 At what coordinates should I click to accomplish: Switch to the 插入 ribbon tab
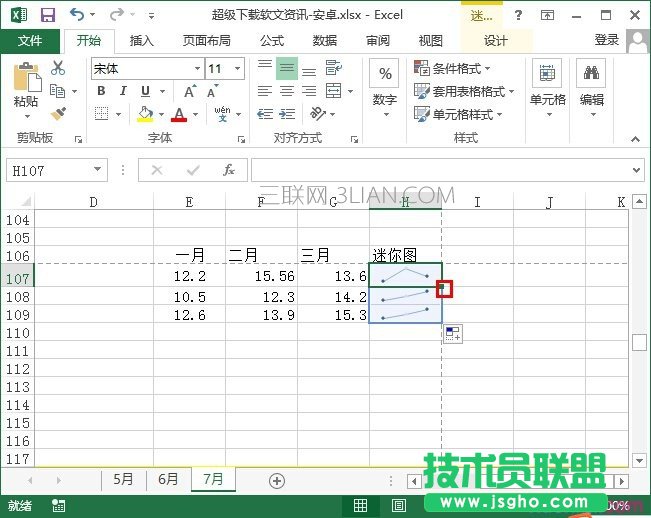coord(142,41)
